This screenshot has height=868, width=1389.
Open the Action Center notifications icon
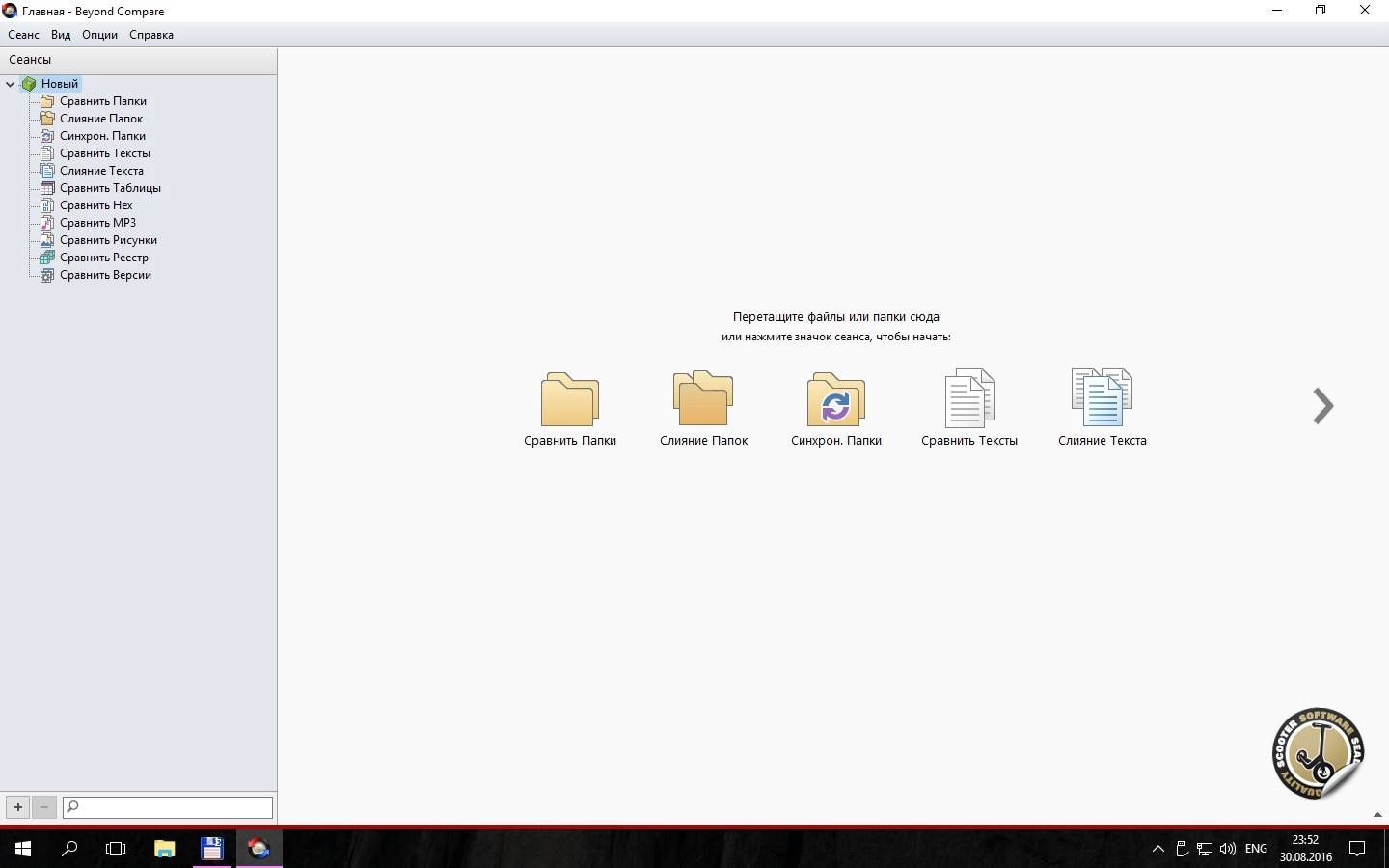pyautogui.click(x=1357, y=849)
